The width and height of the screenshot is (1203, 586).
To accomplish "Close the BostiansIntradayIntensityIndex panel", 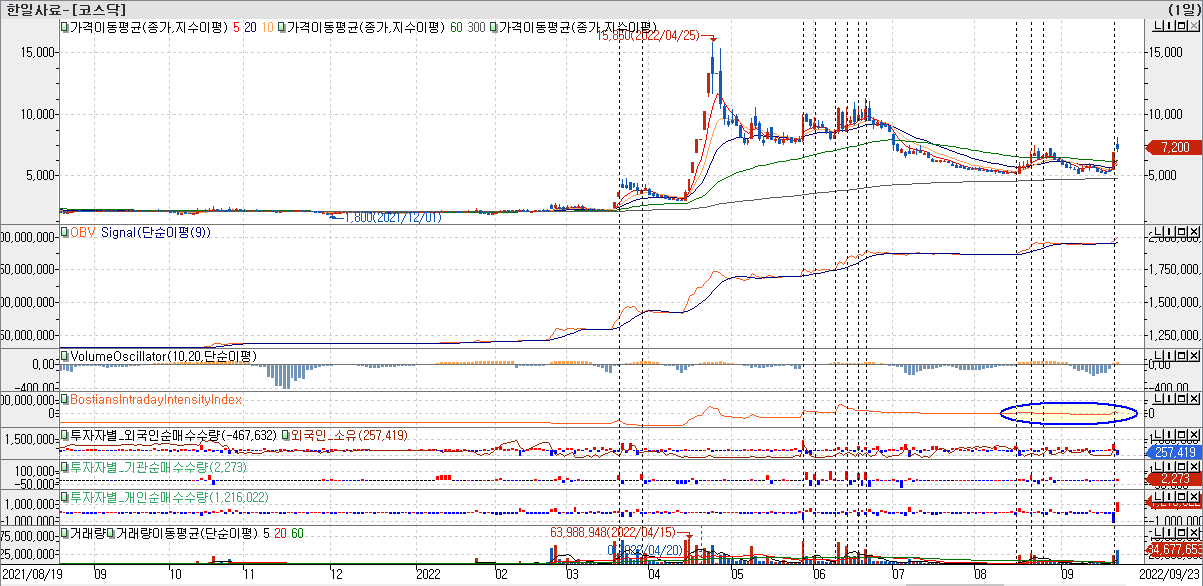I will point(1194,399).
